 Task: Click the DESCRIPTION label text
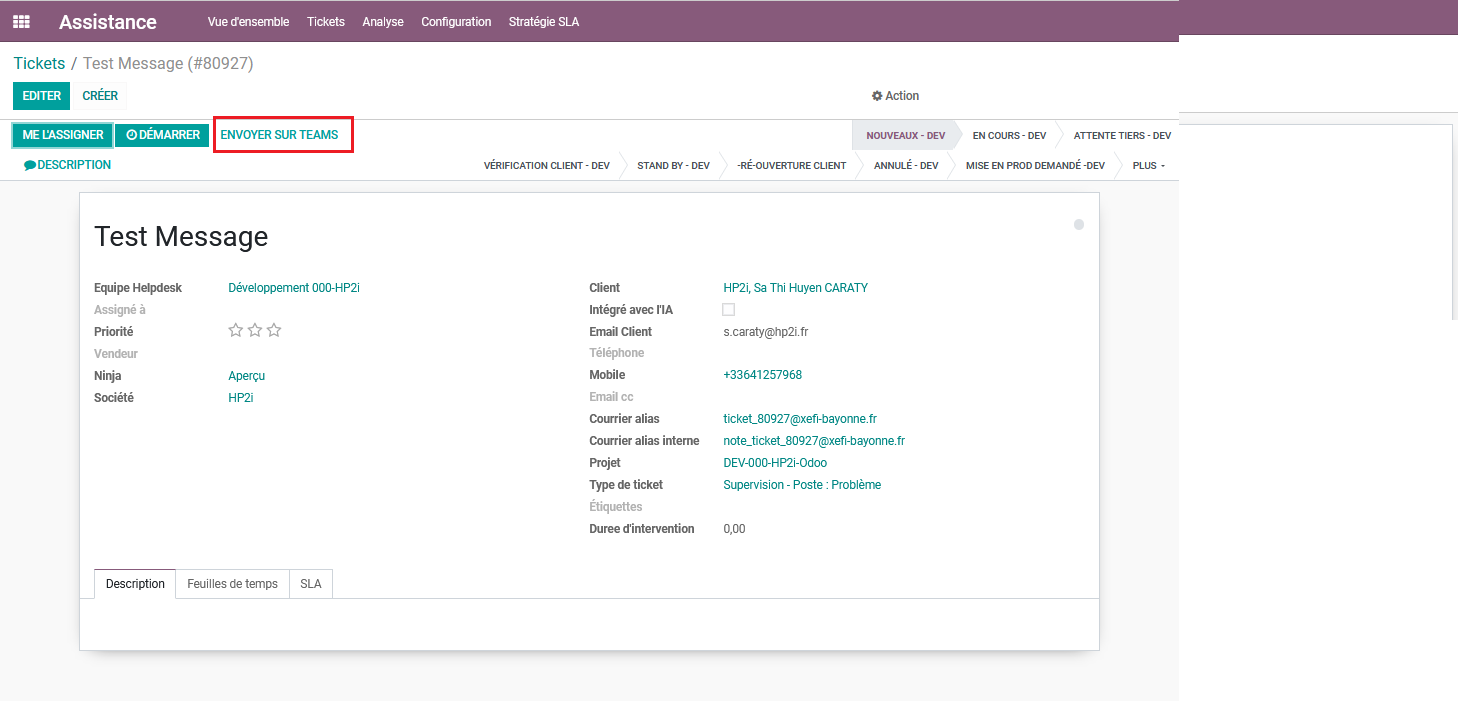pos(74,165)
